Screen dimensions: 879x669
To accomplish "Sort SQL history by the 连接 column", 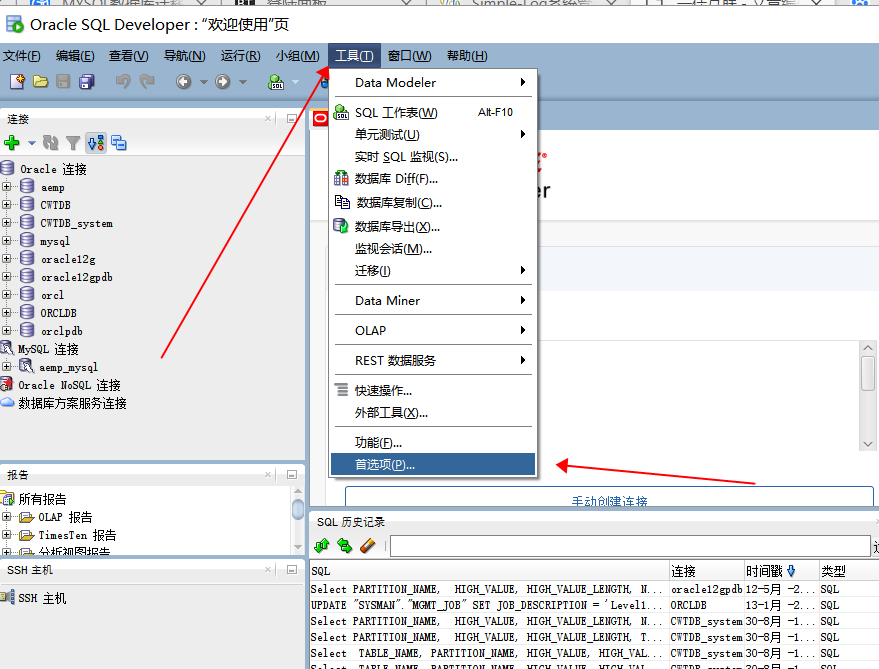I will click(707, 571).
